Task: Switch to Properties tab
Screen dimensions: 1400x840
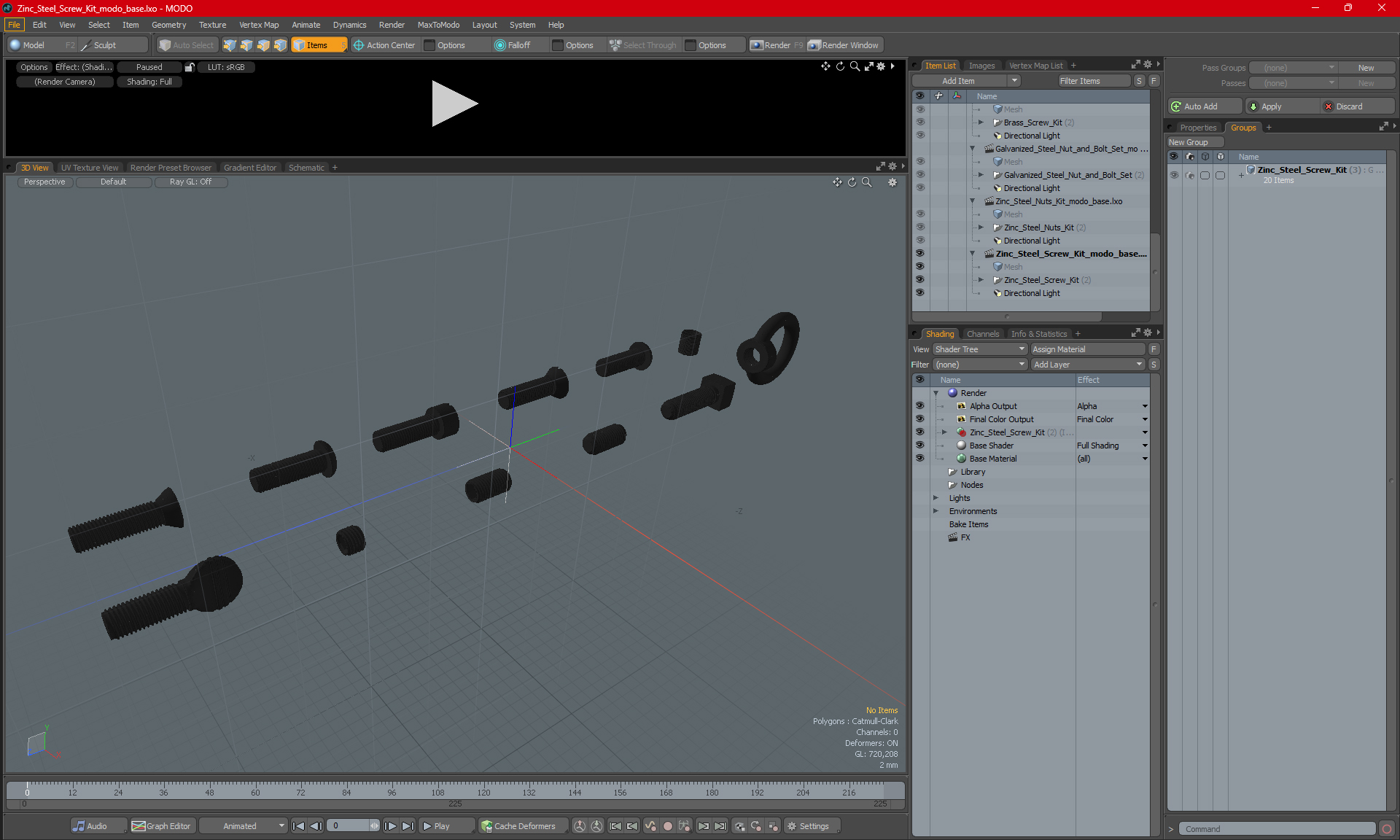Action: pos(1198,128)
